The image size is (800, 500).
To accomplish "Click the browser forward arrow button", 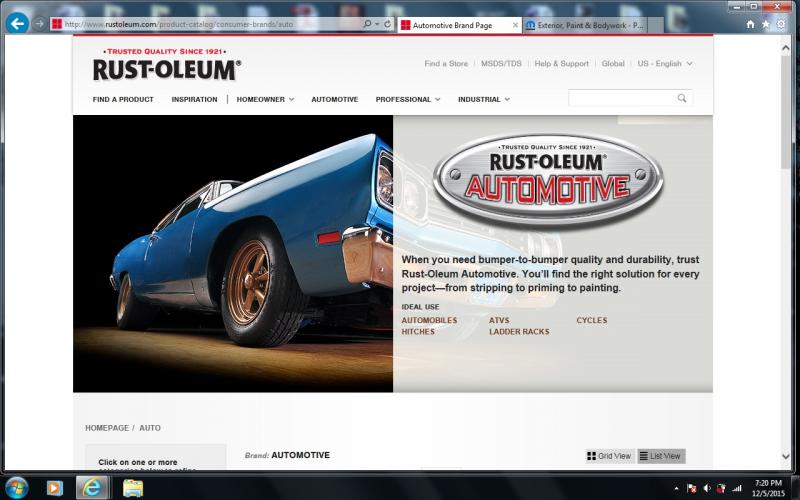I will pos(40,23).
